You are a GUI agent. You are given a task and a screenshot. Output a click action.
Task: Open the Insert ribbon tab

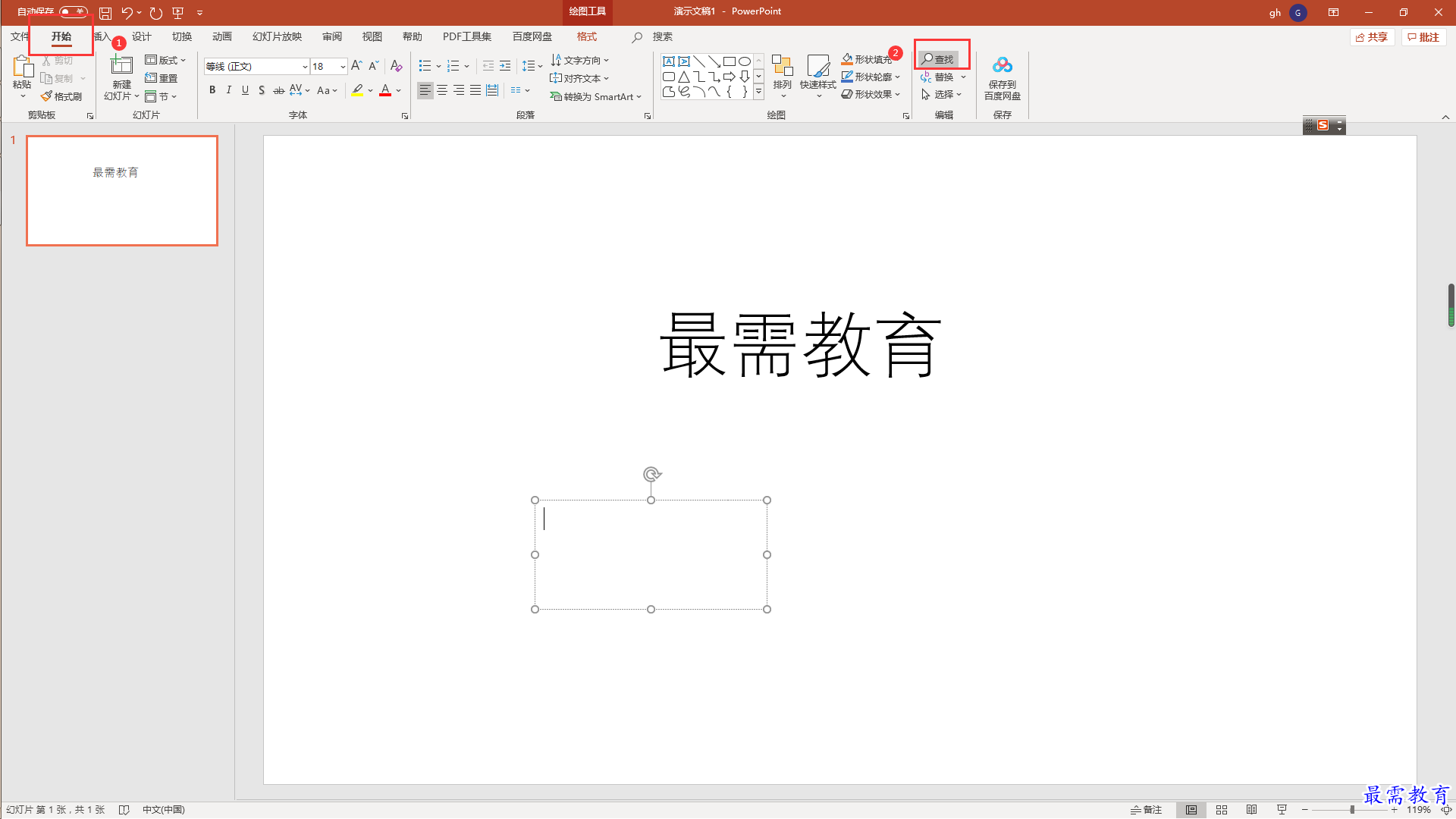pyautogui.click(x=102, y=36)
